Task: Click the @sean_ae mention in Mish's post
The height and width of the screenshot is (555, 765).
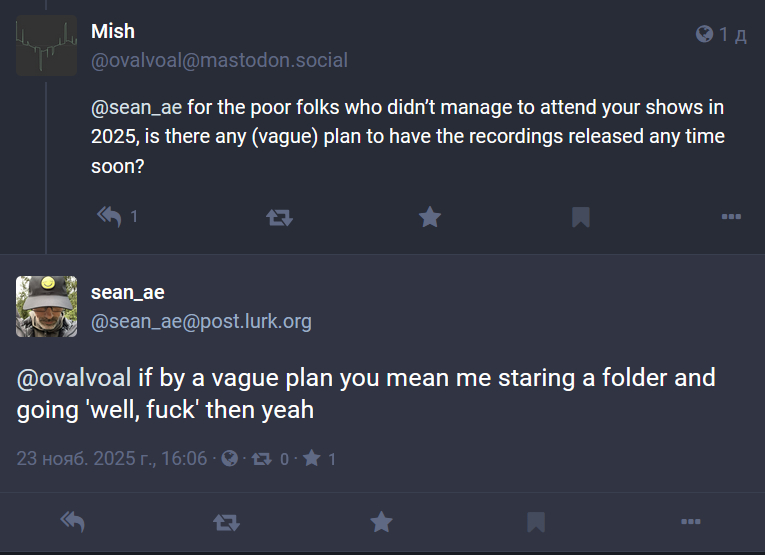Action: pos(134,107)
